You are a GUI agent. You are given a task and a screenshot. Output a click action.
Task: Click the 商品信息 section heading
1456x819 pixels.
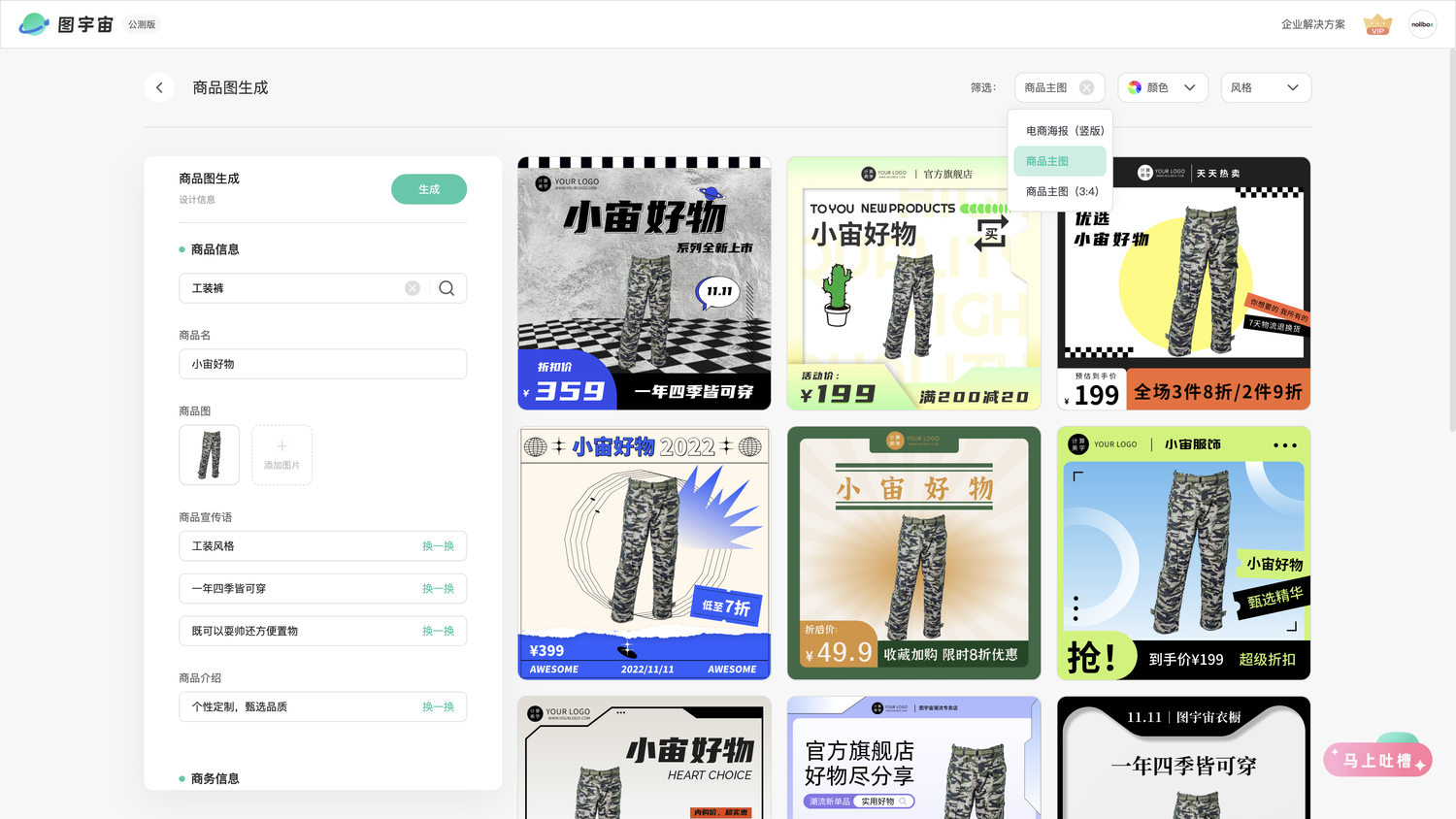coord(215,249)
